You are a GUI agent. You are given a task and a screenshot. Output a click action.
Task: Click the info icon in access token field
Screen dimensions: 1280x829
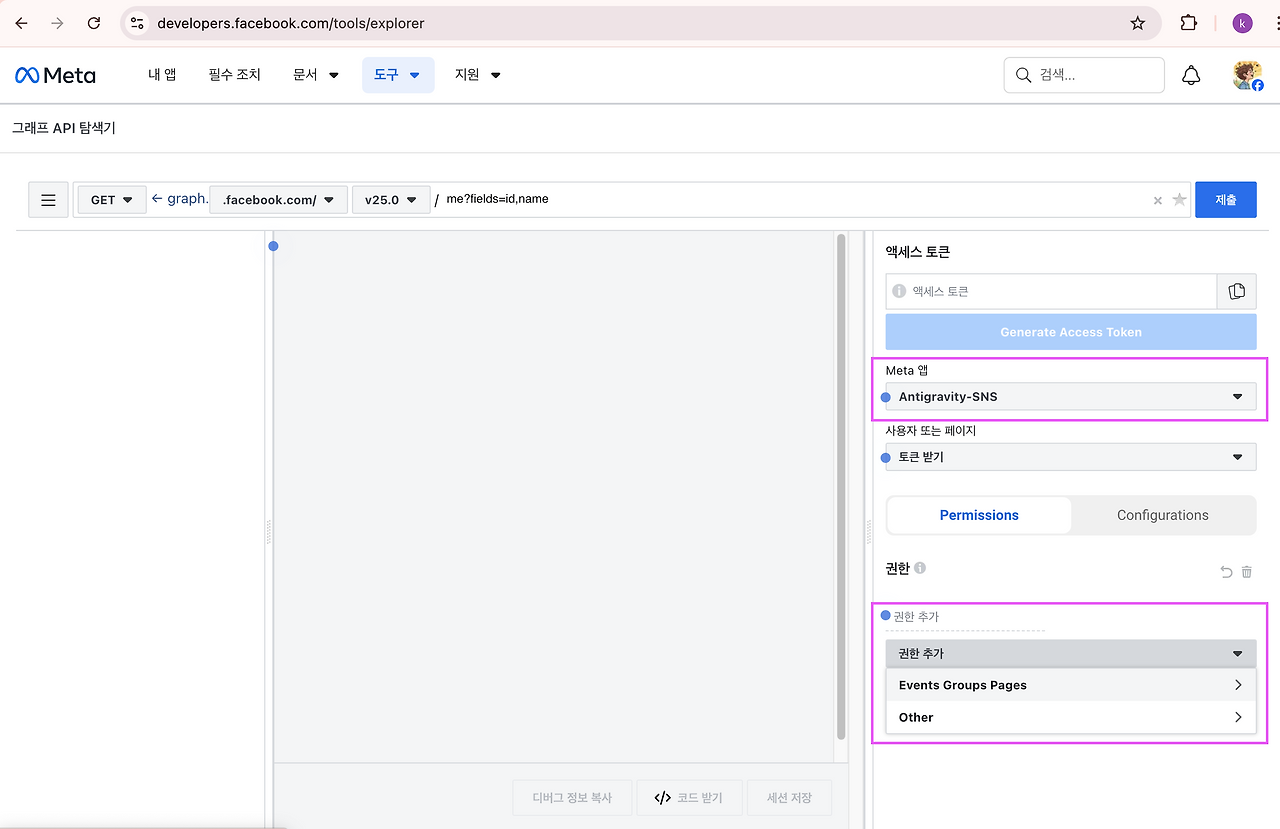point(899,291)
